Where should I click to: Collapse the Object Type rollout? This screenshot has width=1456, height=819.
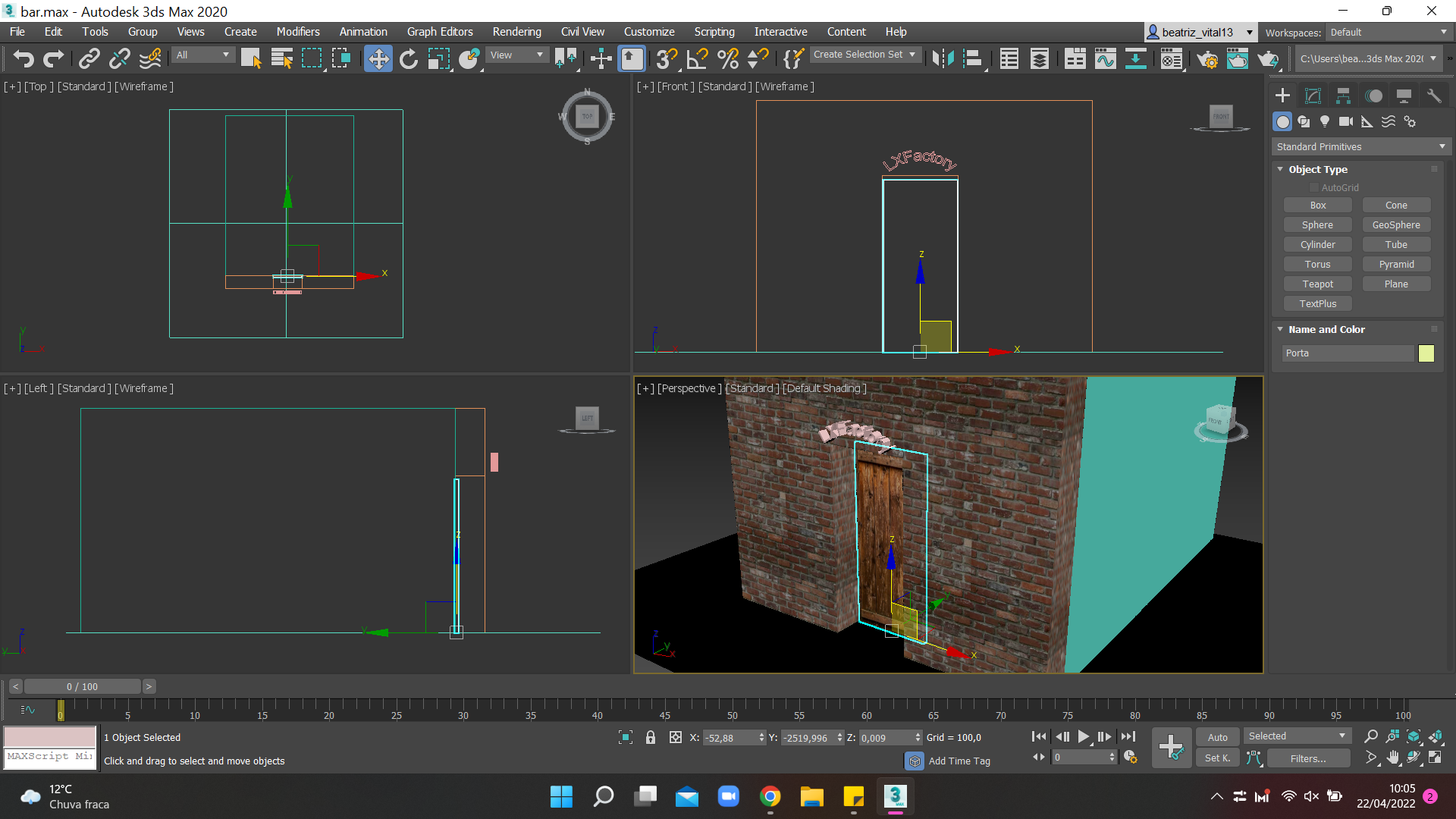click(1280, 169)
